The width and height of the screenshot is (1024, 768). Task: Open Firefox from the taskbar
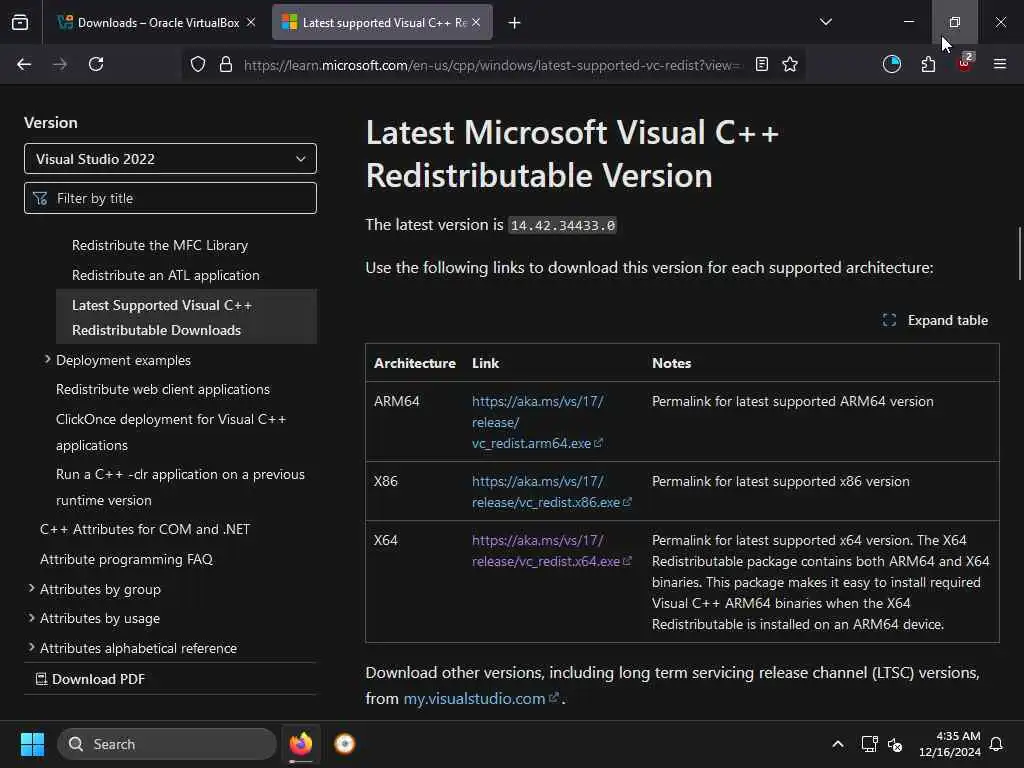[x=301, y=744]
